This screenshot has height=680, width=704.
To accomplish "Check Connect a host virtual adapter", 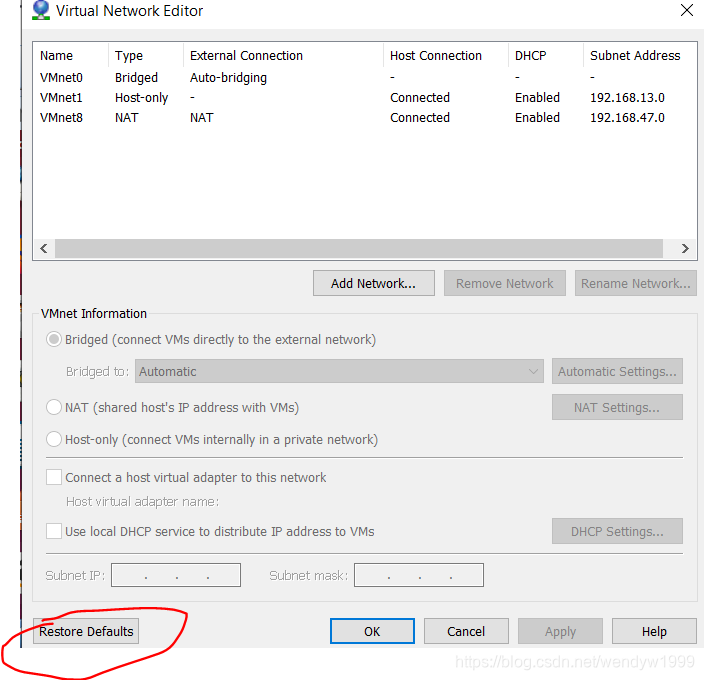I will [54, 477].
